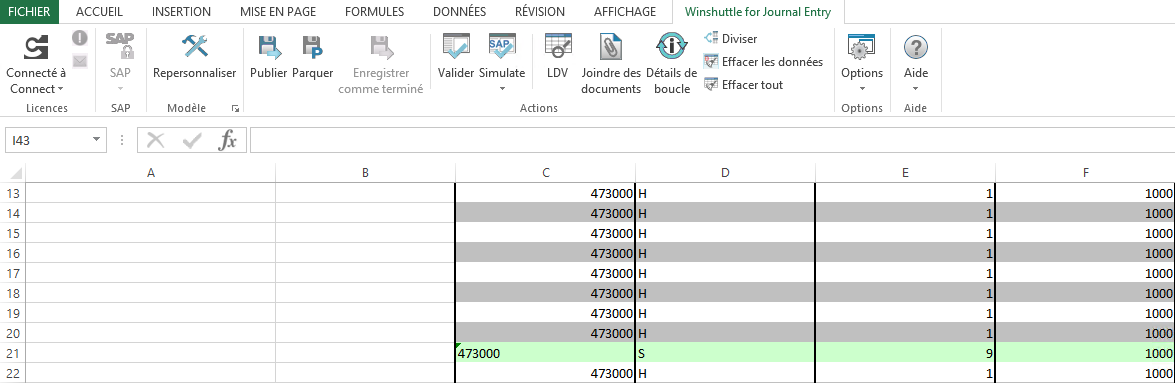
Task: Open the Modèle group dialog launcher
Action: pyautogui.click(x=235, y=109)
